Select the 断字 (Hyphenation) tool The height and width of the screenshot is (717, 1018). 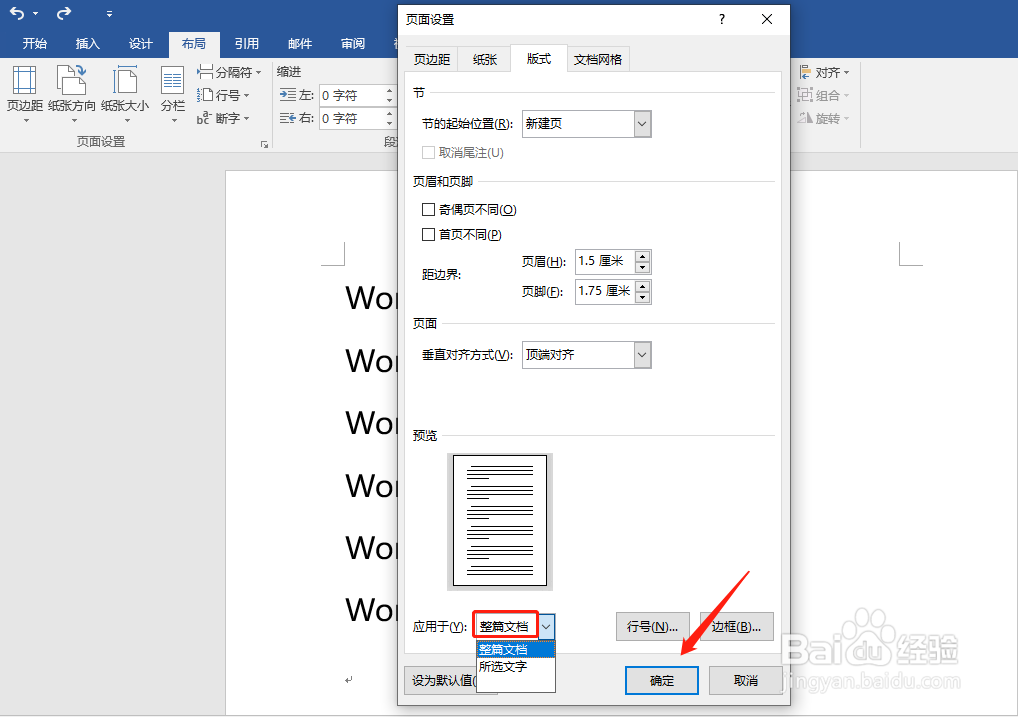pyautogui.click(x=225, y=118)
